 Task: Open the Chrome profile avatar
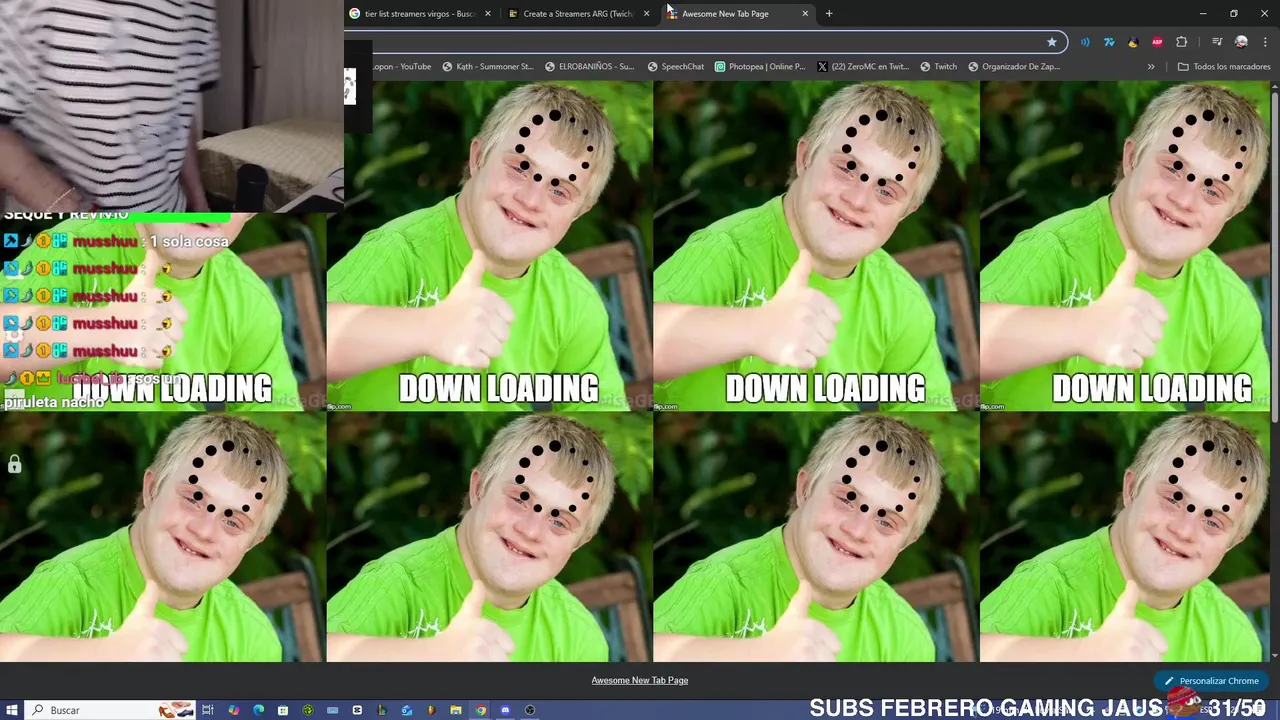(1241, 42)
